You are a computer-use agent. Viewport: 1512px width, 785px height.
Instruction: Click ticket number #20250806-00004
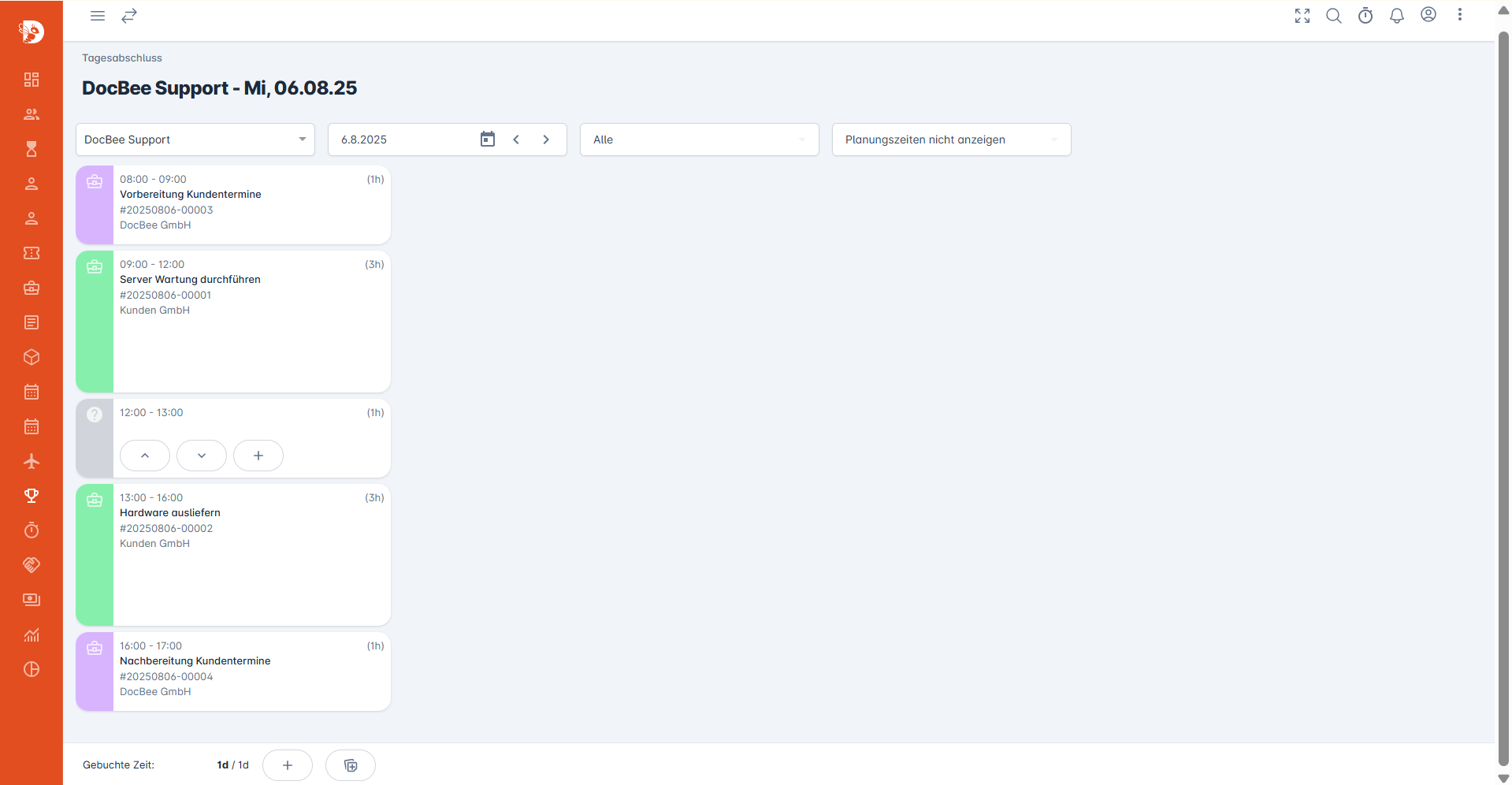tap(166, 677)
